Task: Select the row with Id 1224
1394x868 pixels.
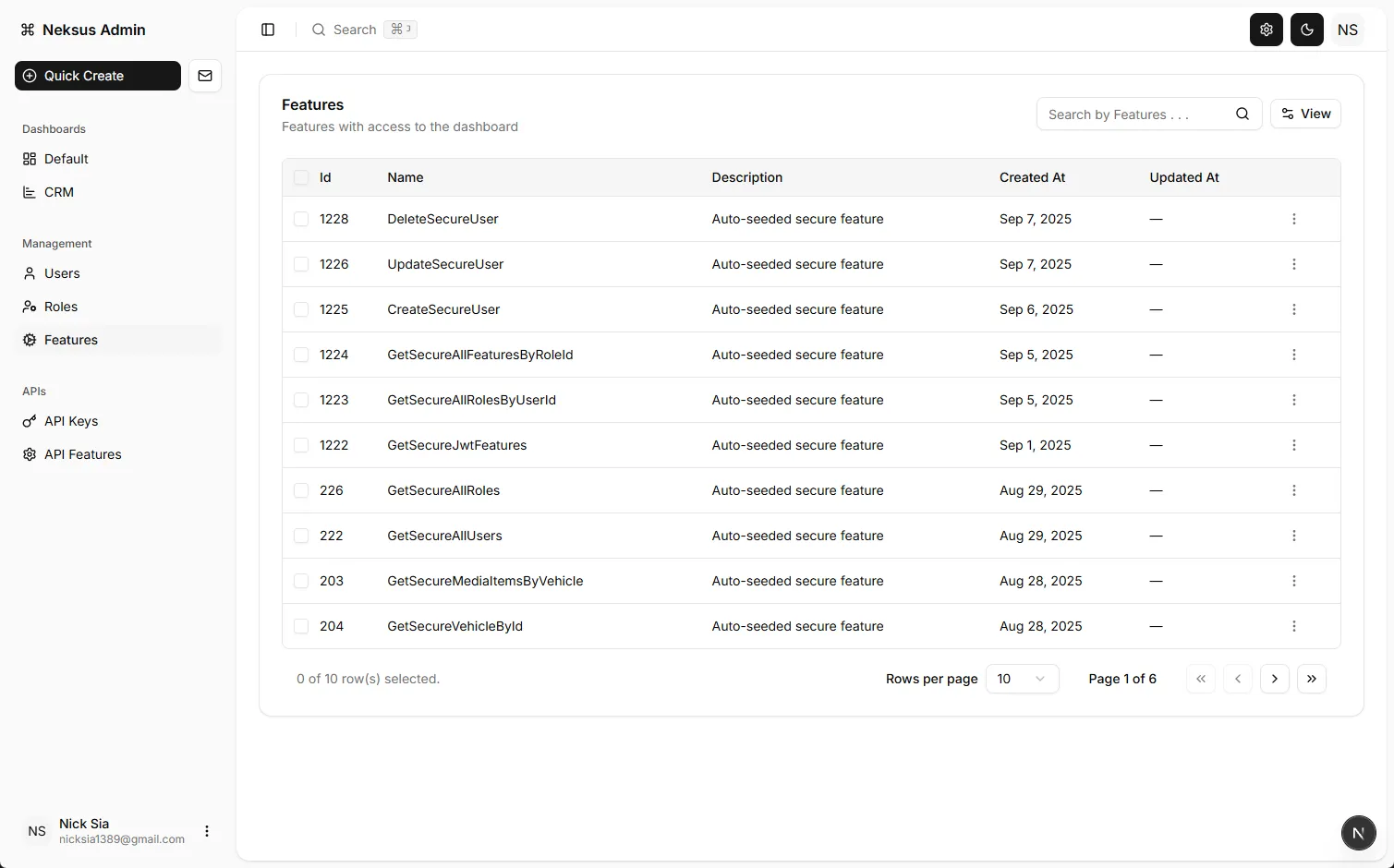Action: (301, 355)
